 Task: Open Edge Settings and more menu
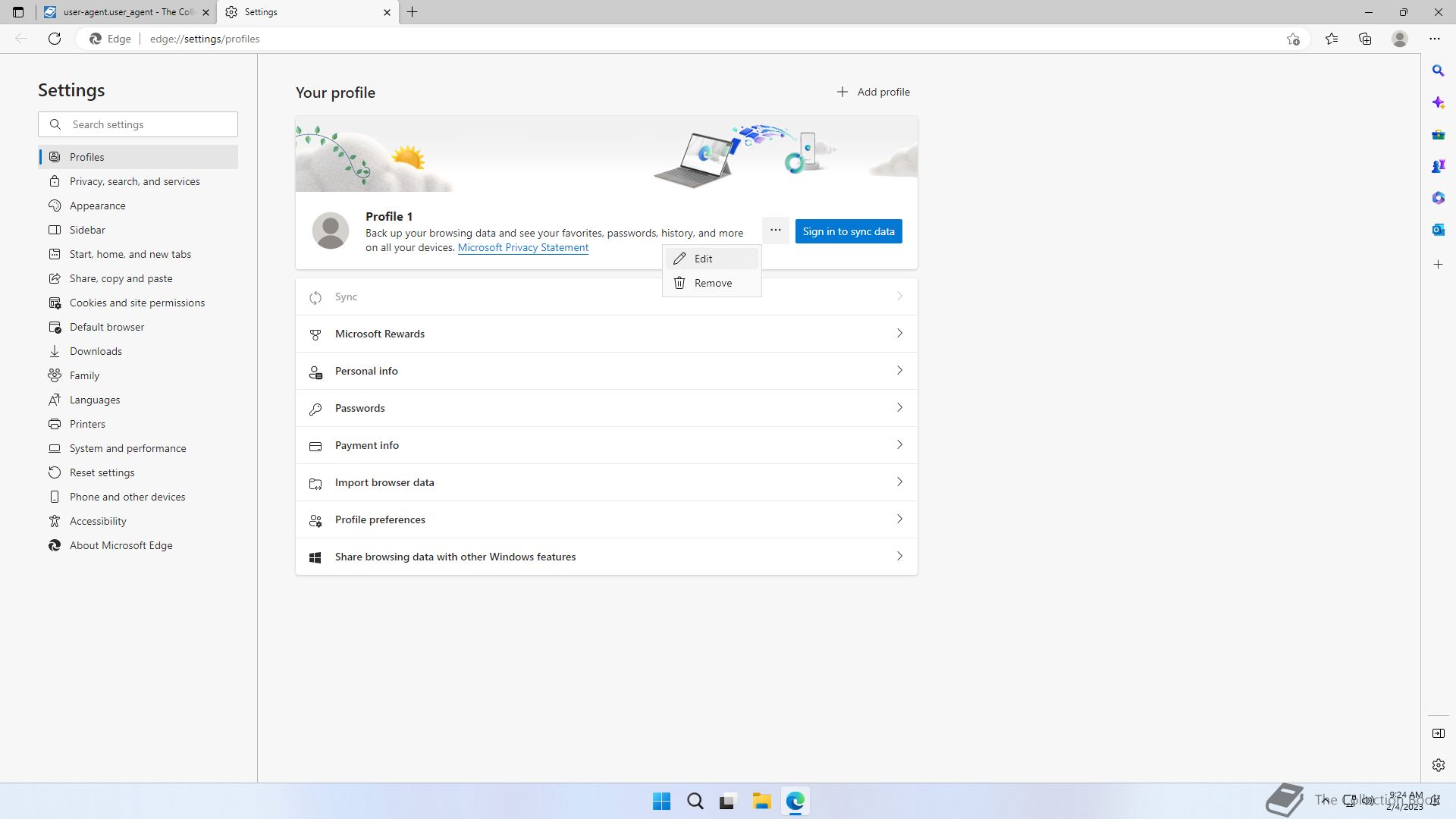tap(1434, 39)
